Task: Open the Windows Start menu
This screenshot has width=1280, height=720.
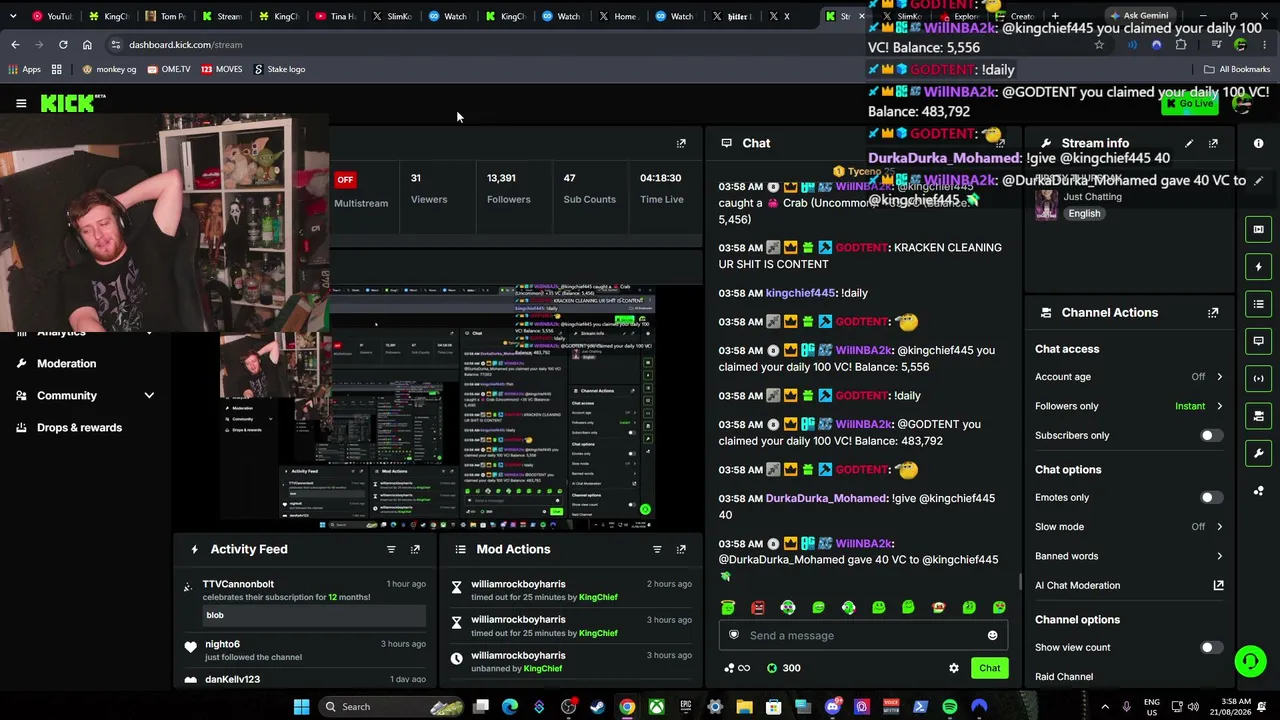Action: (x=301, y=707)
